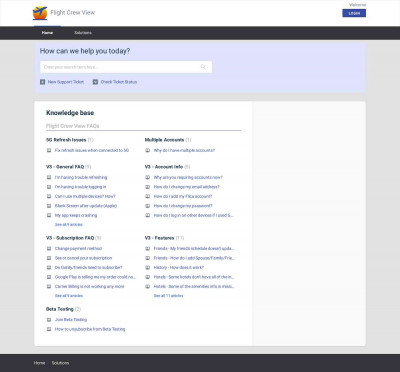This screenshot has height=372, width=400.
Task: Open the New Support Ticket link
Action: coord(66,82)
